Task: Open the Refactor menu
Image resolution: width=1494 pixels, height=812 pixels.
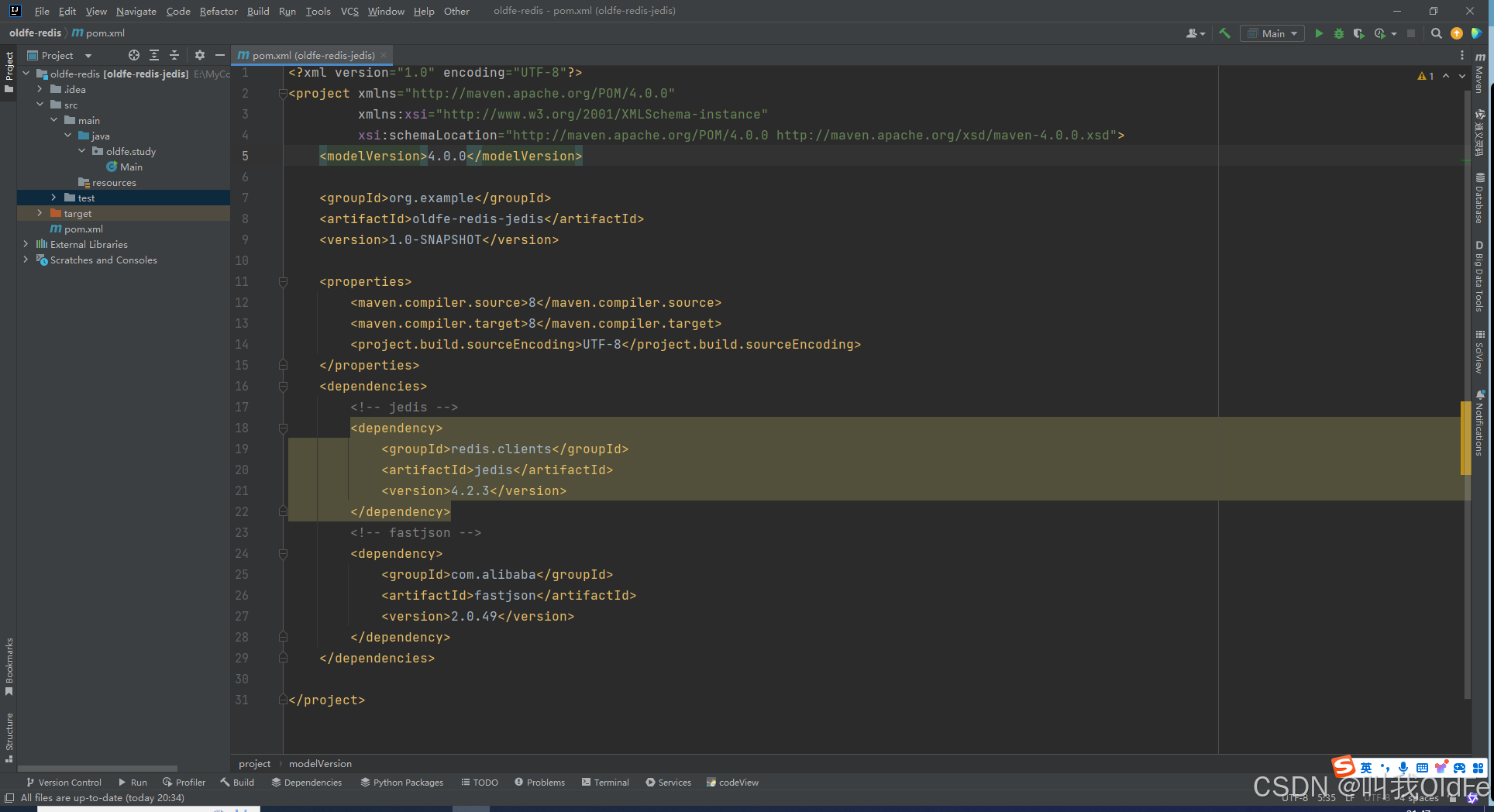Action: (219, 11)
